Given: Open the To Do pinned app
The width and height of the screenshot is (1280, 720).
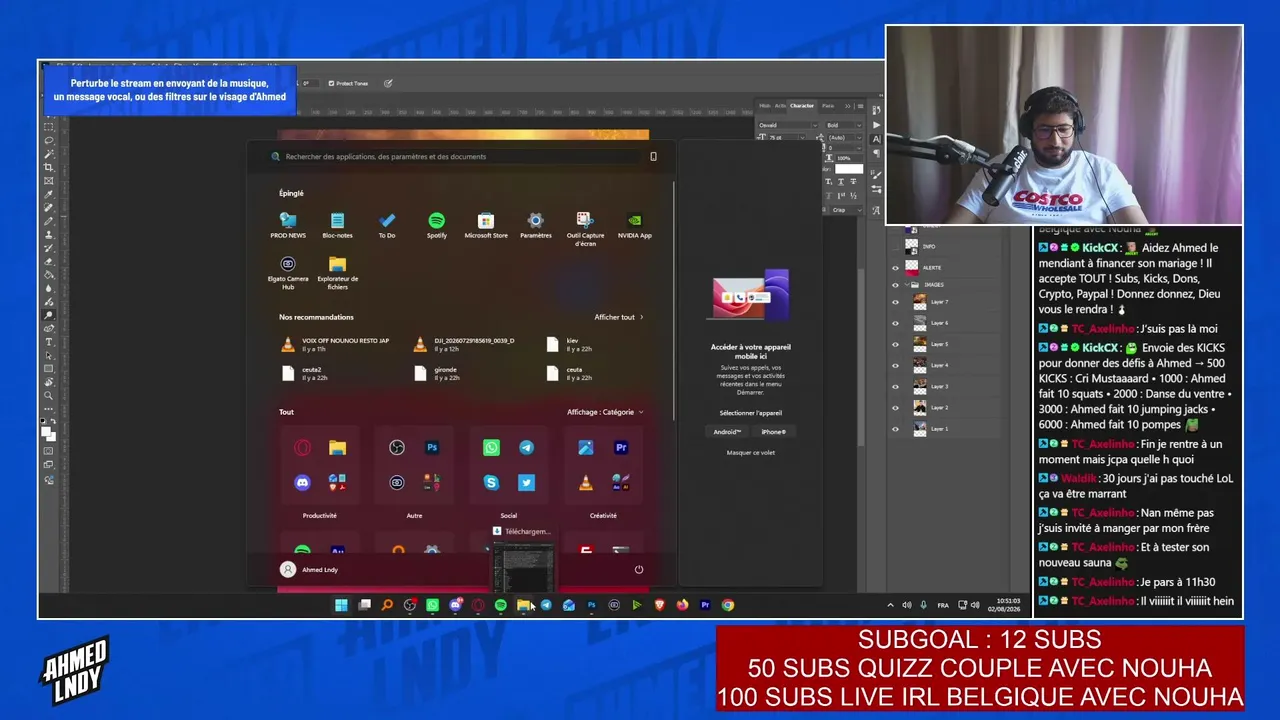Looking at the screenshot, I should pos(387,225).
